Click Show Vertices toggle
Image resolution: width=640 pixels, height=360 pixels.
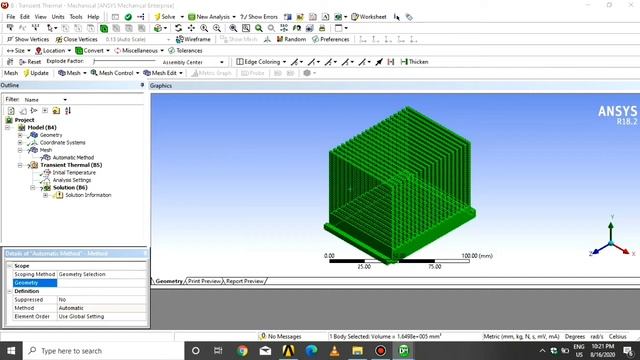tap(28, 39)
